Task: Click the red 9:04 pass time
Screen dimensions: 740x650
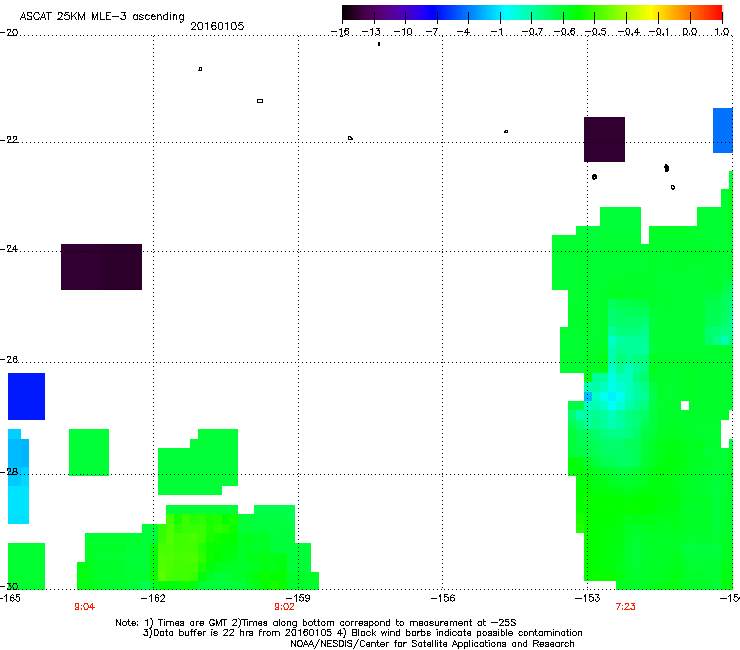Action: (84, 607)
